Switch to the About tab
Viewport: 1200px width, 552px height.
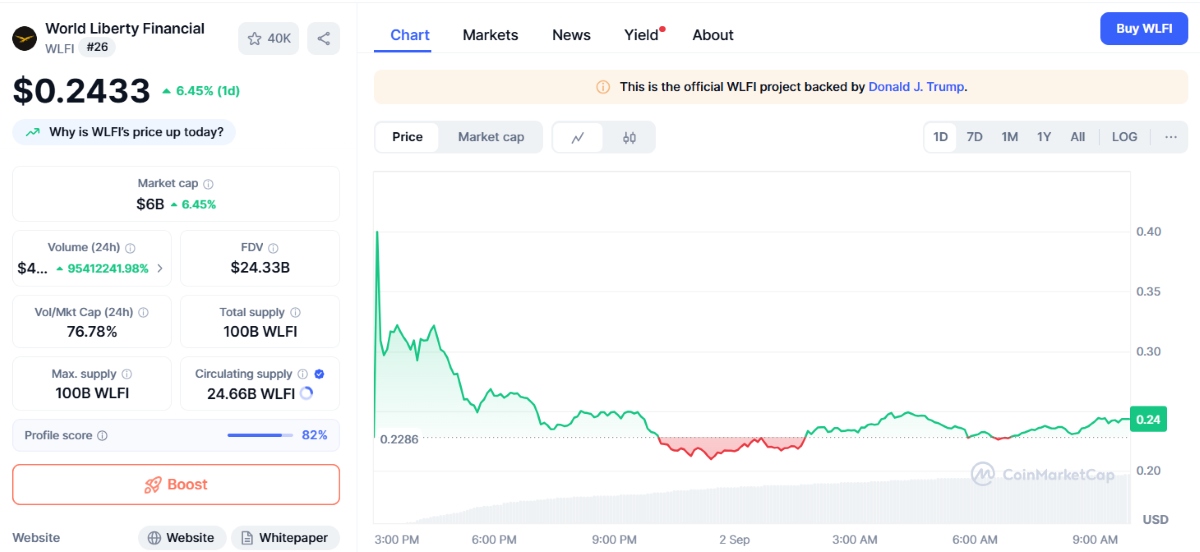(x=713, y=35)
